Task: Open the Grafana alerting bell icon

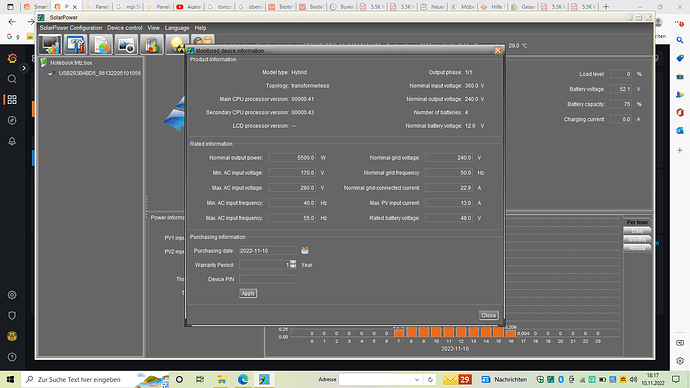Action: coord(12,141)
